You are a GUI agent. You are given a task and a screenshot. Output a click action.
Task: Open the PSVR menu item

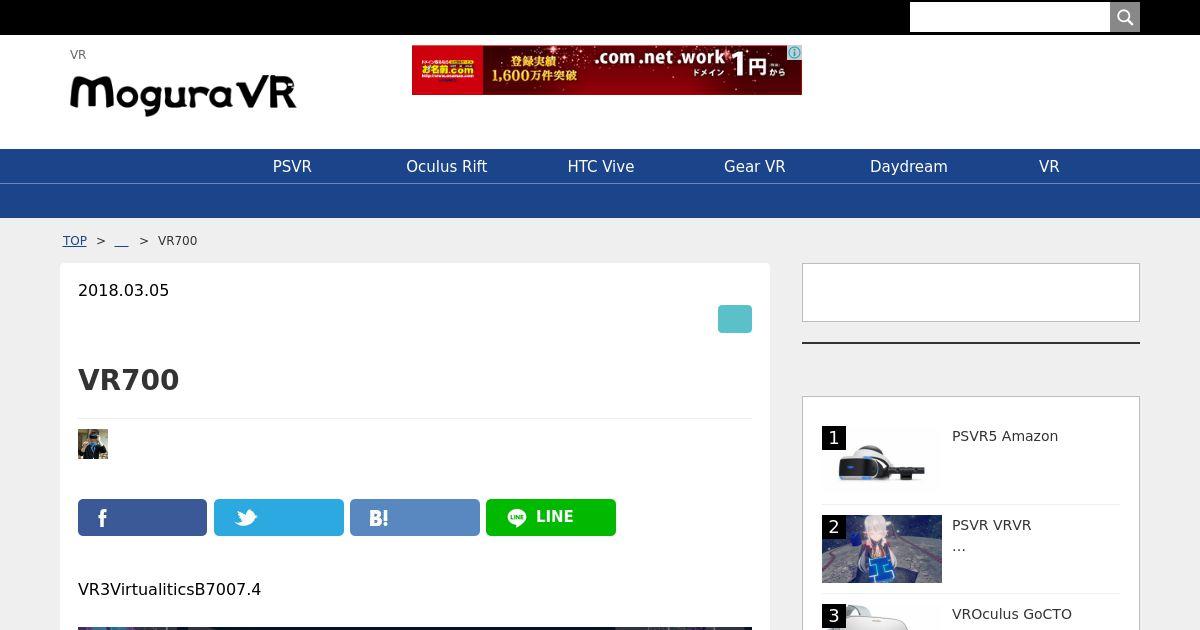[292, 167]
